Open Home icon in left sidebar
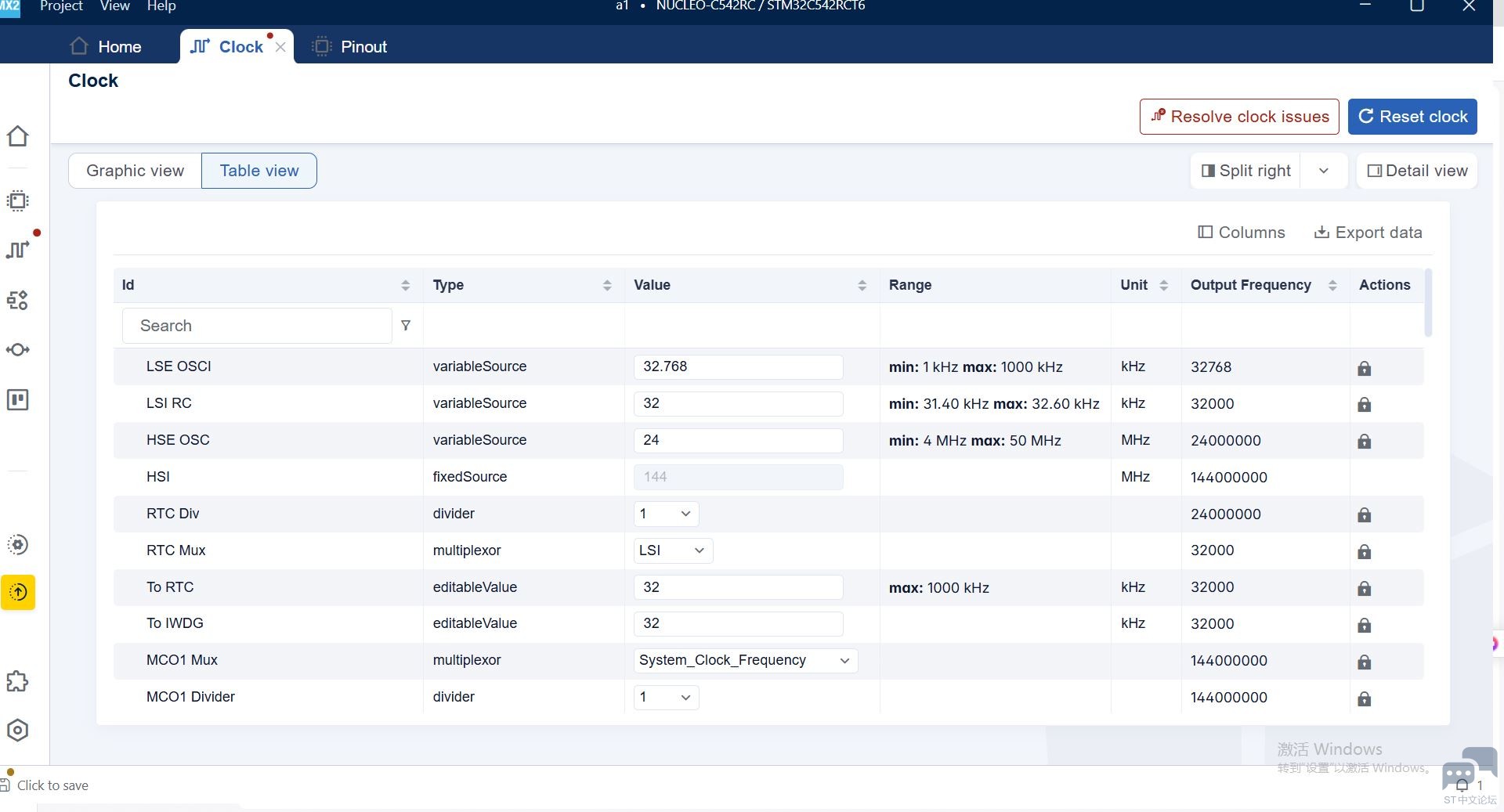This screenshot has width=1504, height=812. [x=17, y=136]
